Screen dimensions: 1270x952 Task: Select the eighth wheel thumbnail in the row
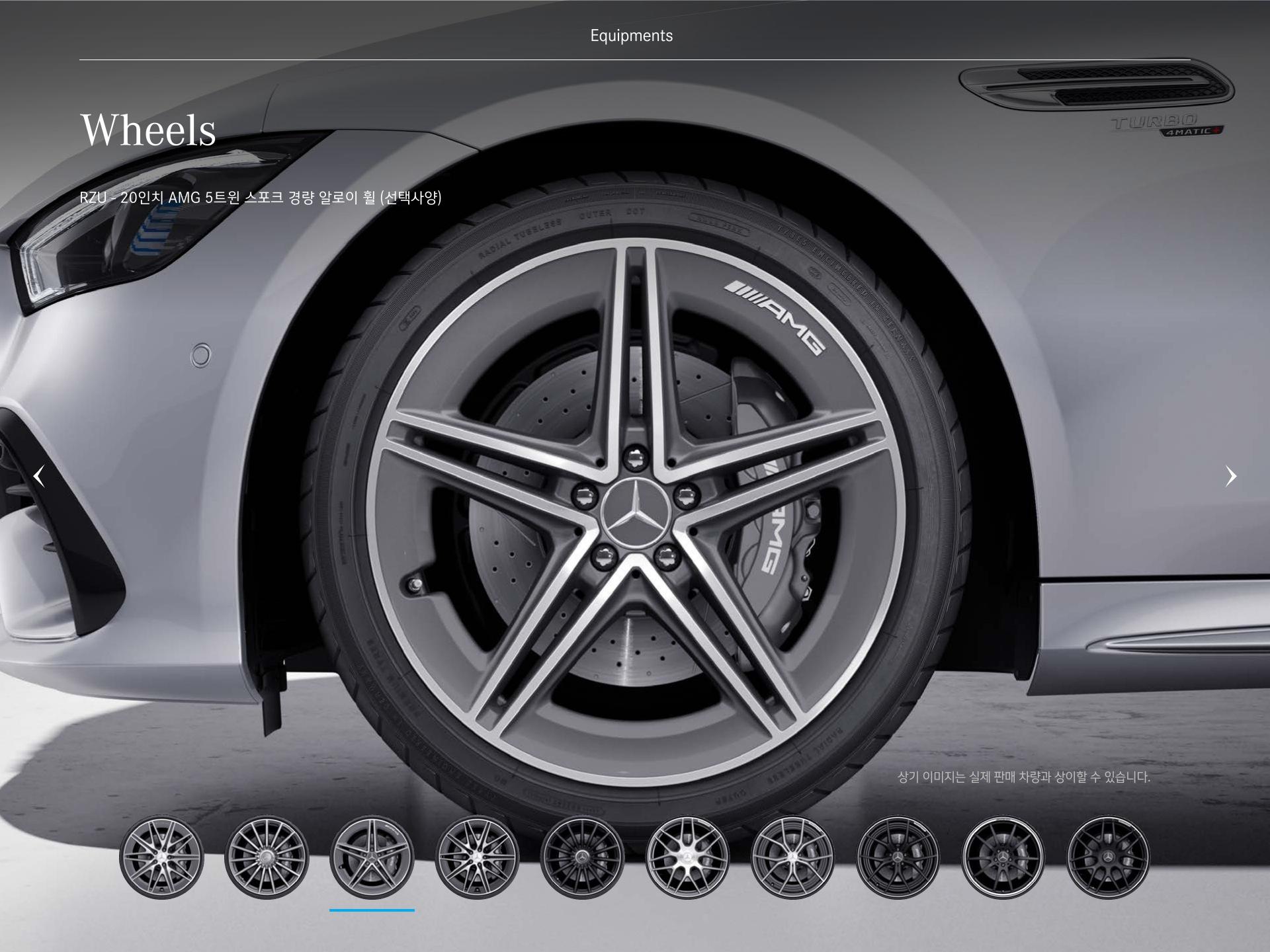(x=898, y=857)
